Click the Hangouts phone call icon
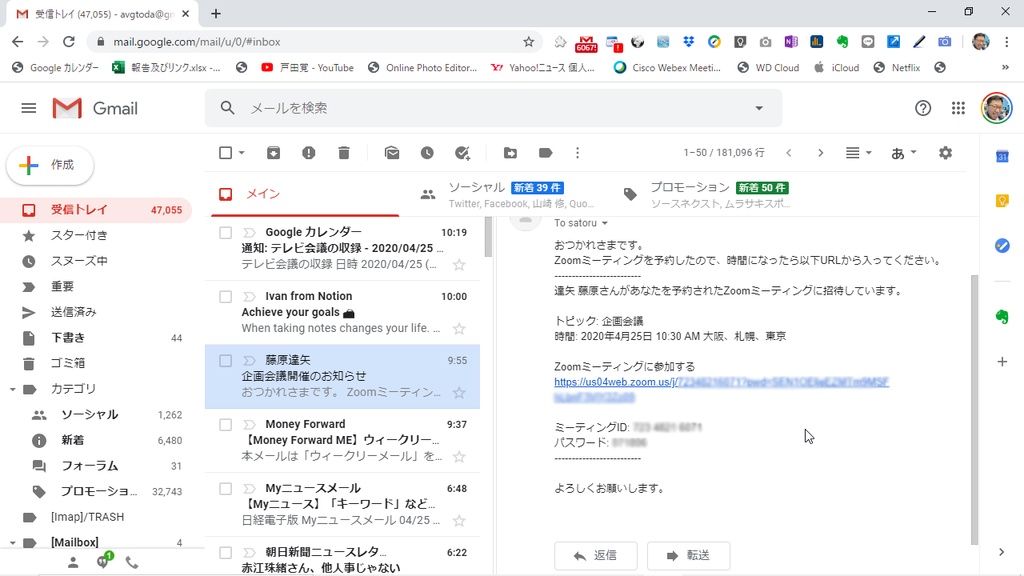The height and width of the screenshot is (576, 1024). click(132, 562)
